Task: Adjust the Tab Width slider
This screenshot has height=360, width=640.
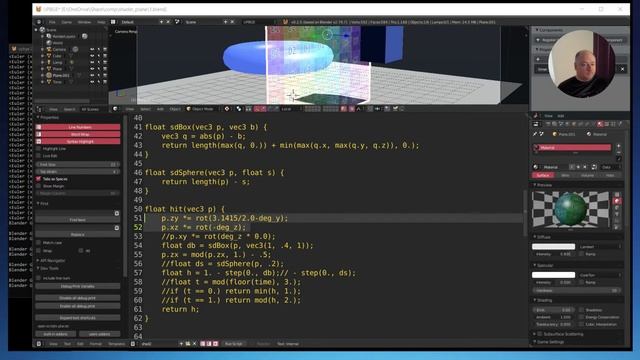Action: point(78,172)
